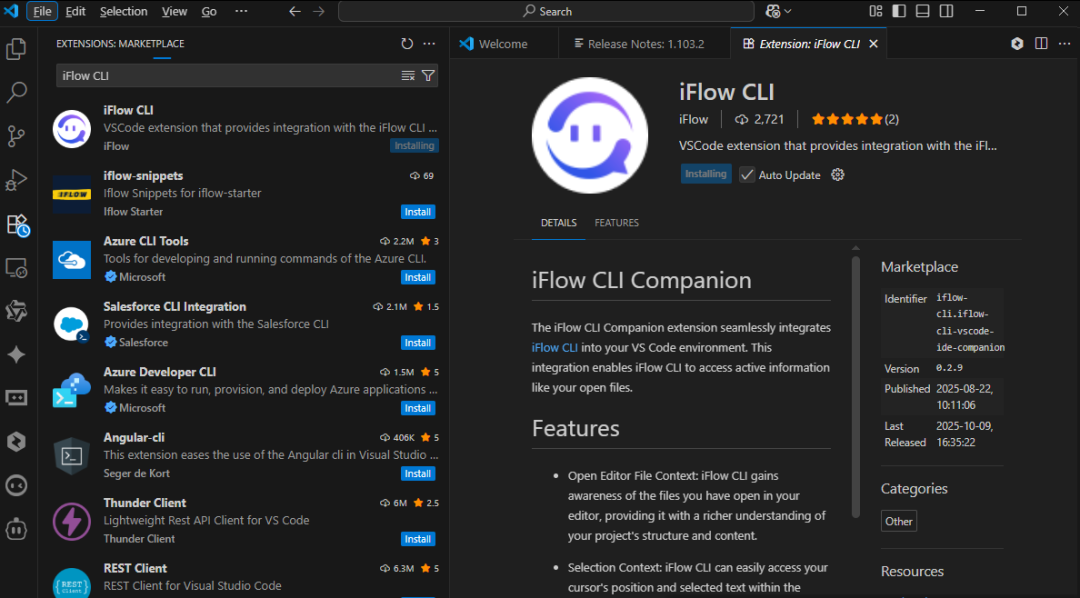This screenshot has height=598, width=1080.
Task: Click the iFlow publisher name link
Action: (694, 120)
